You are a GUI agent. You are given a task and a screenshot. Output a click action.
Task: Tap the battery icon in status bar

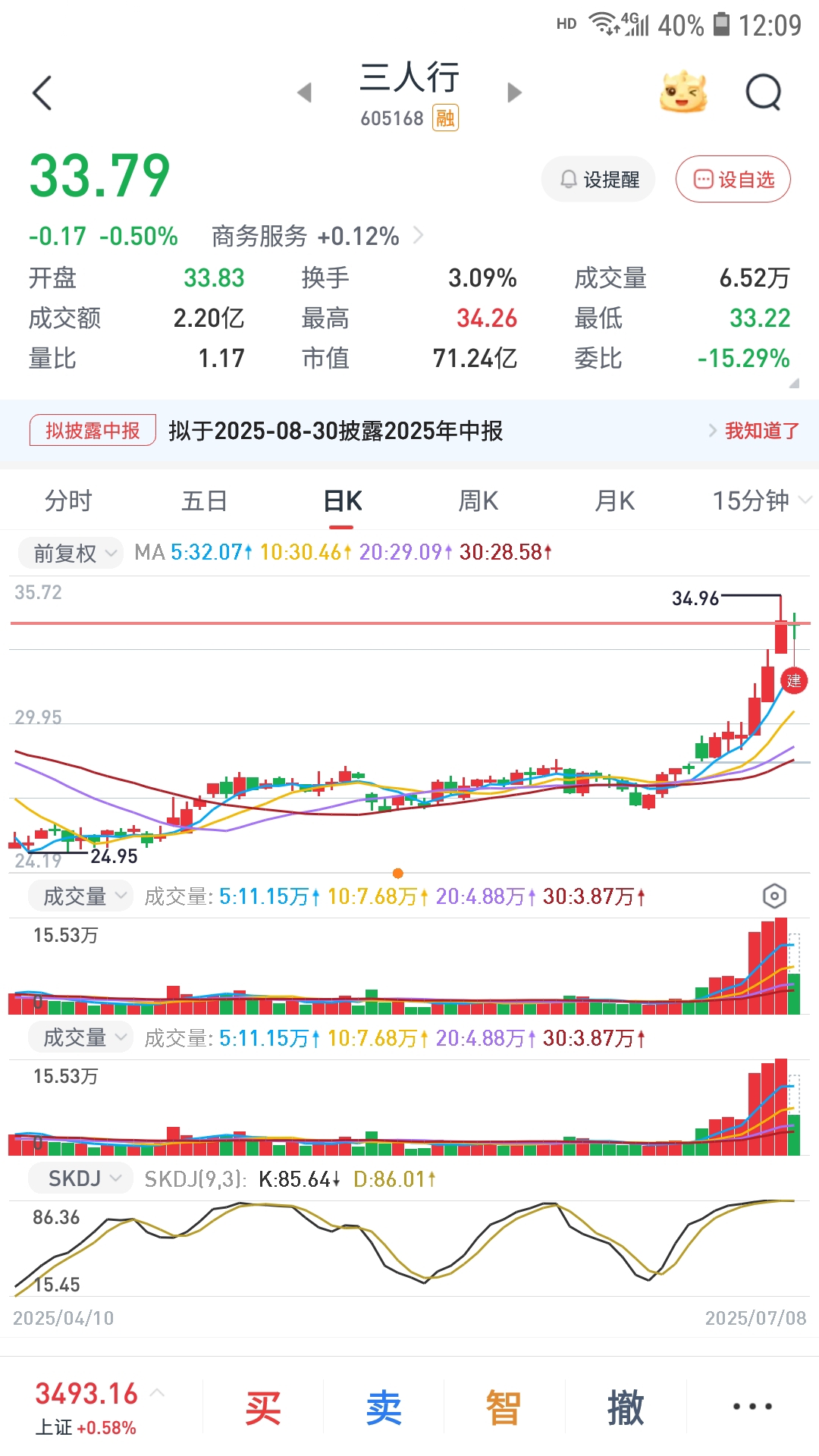click(x=722, y=24)
